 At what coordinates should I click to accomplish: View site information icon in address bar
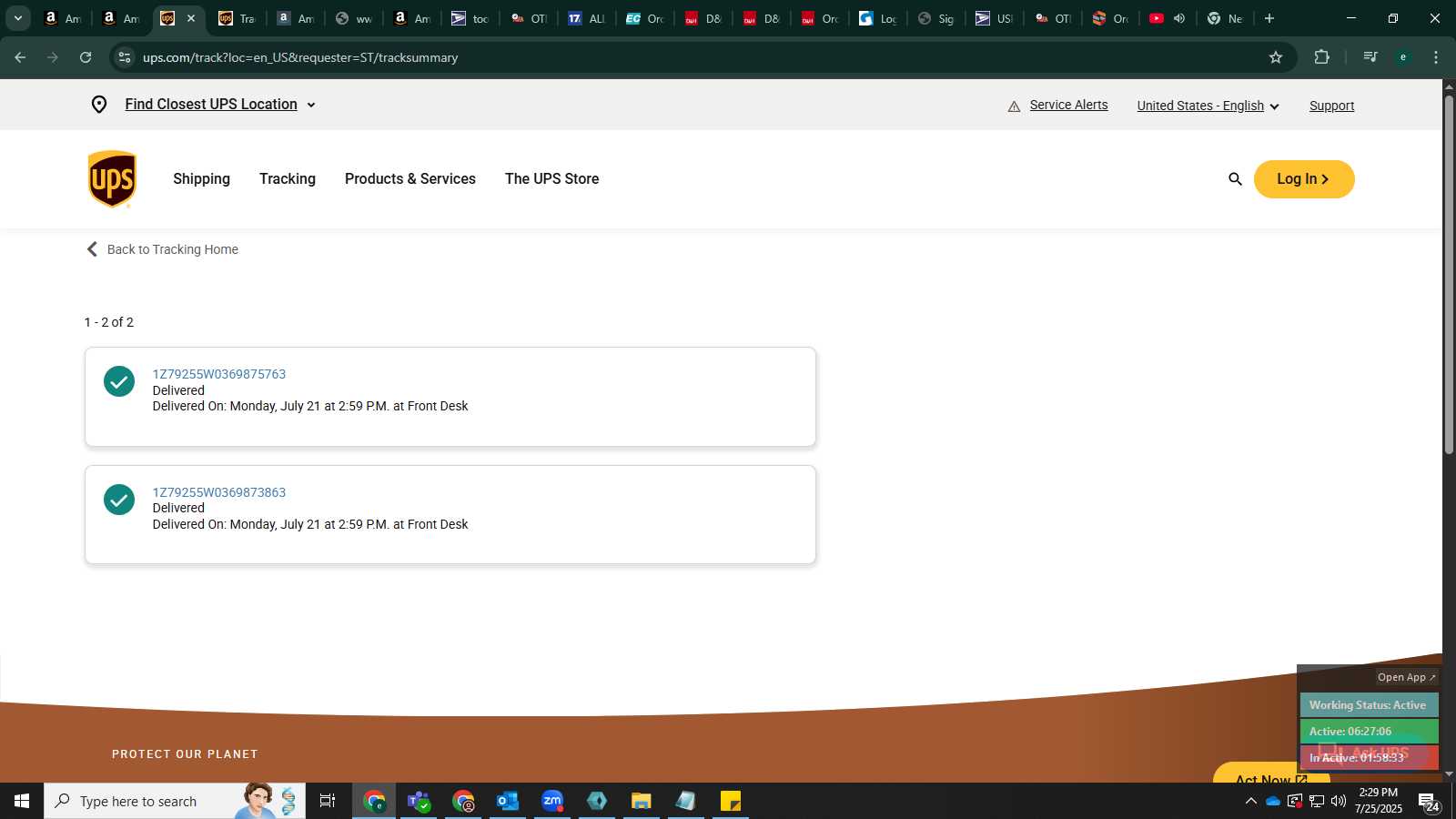125,57
